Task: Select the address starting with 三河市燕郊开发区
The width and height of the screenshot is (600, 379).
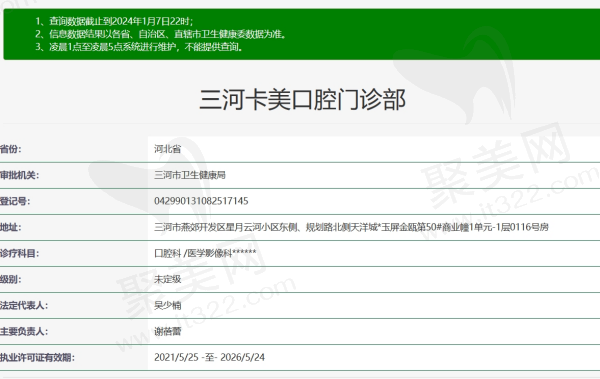Action: [351, 227]
